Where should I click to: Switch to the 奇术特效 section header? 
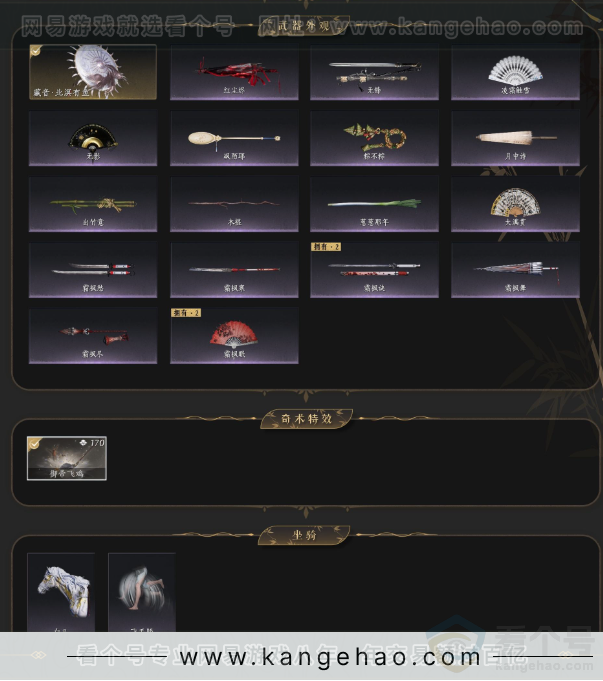click(x=306, y=419)
